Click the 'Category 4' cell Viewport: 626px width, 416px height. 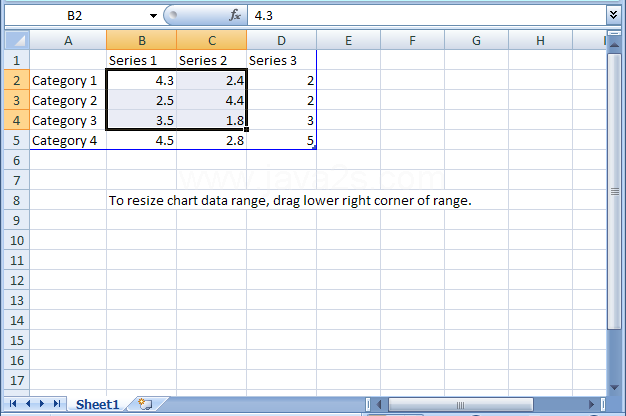pos(68,140)
